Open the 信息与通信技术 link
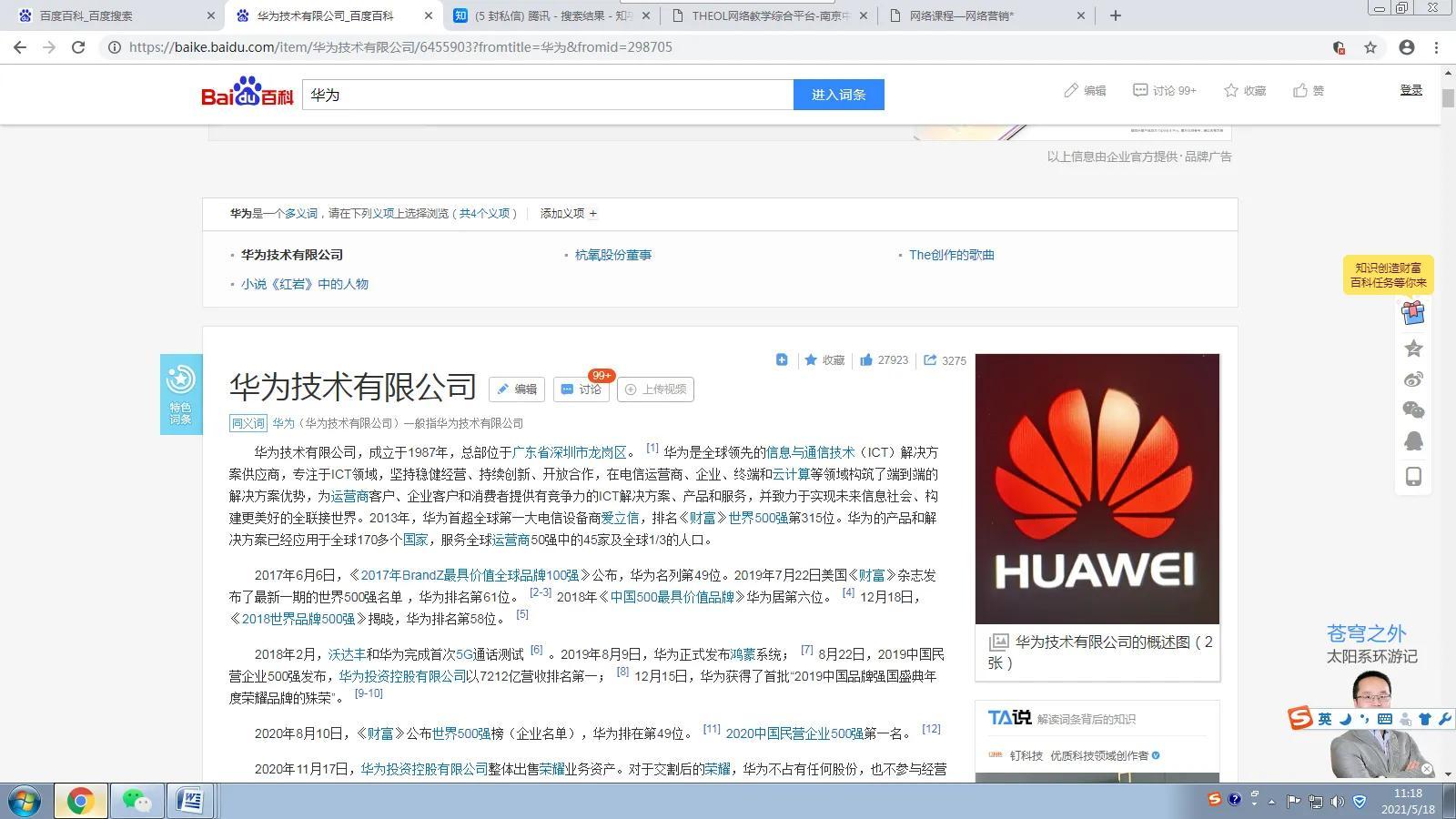The image size is (1456, 819). click(x=810, y=452)
